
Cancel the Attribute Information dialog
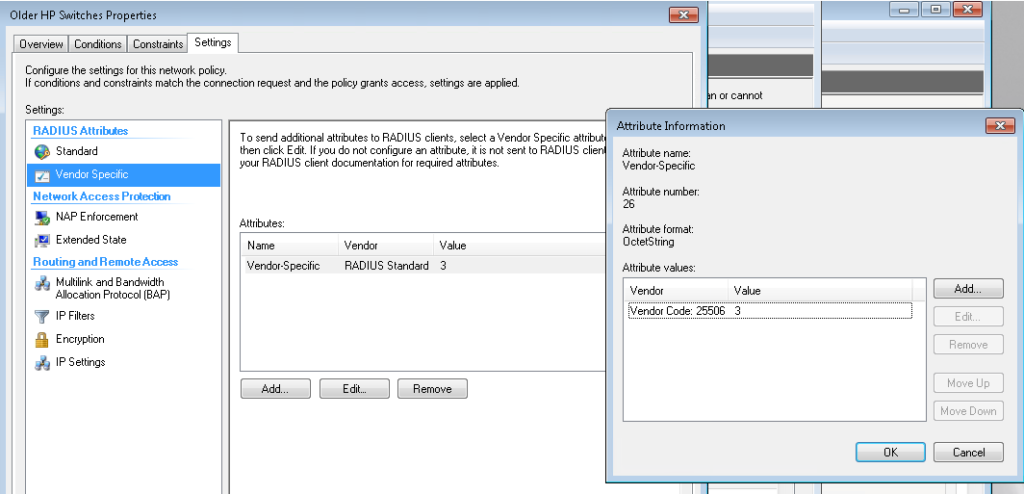968,452
